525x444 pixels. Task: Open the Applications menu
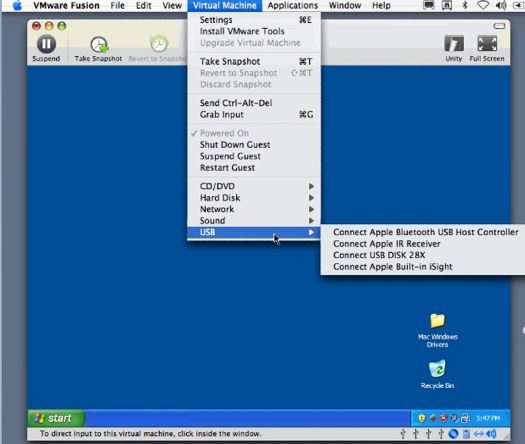click(x=293, y=6)
